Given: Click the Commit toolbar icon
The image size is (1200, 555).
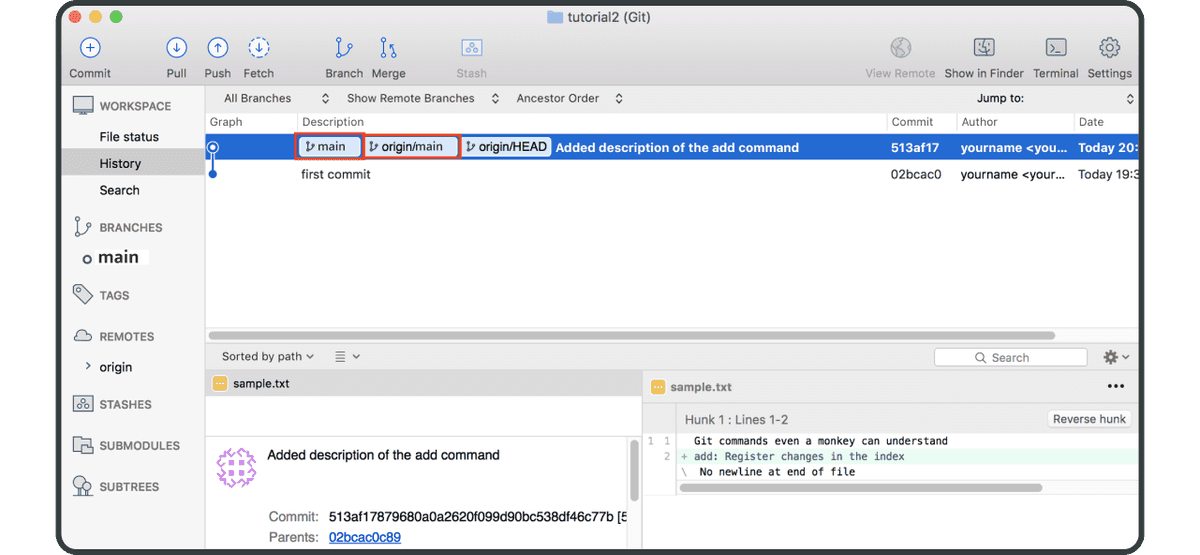Looking at the screenshot, I should point(90,48).
